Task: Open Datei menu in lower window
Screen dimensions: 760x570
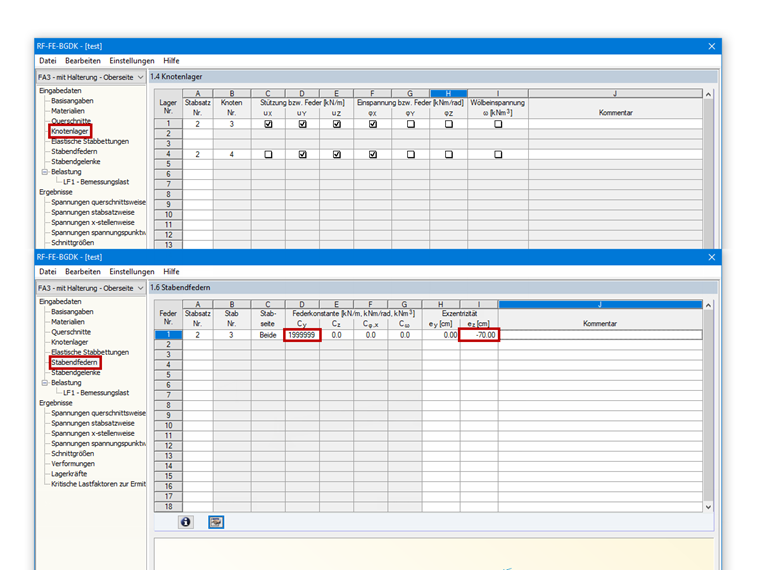Action: coord(48,271)
